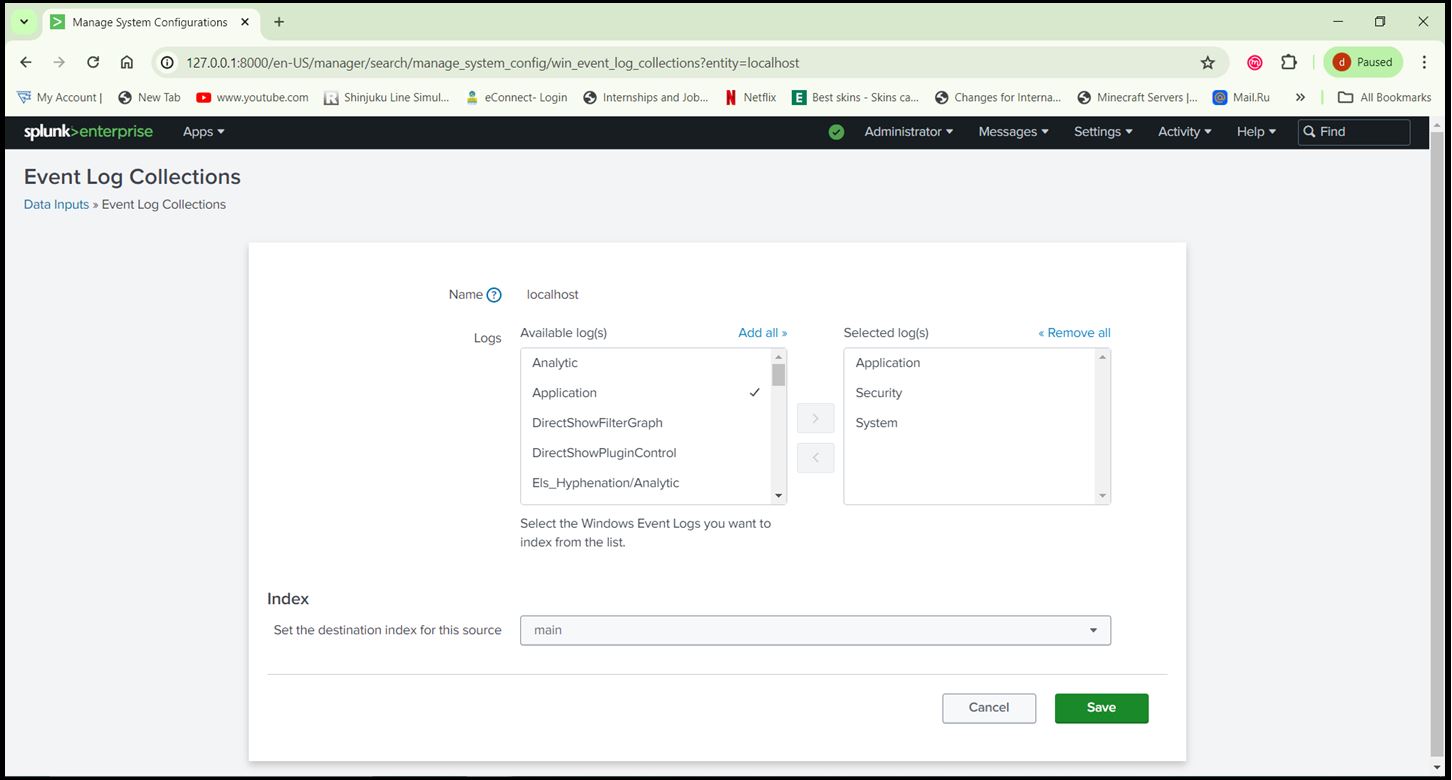
Task: Click the browser reload icon
Action: pos(93,62)
